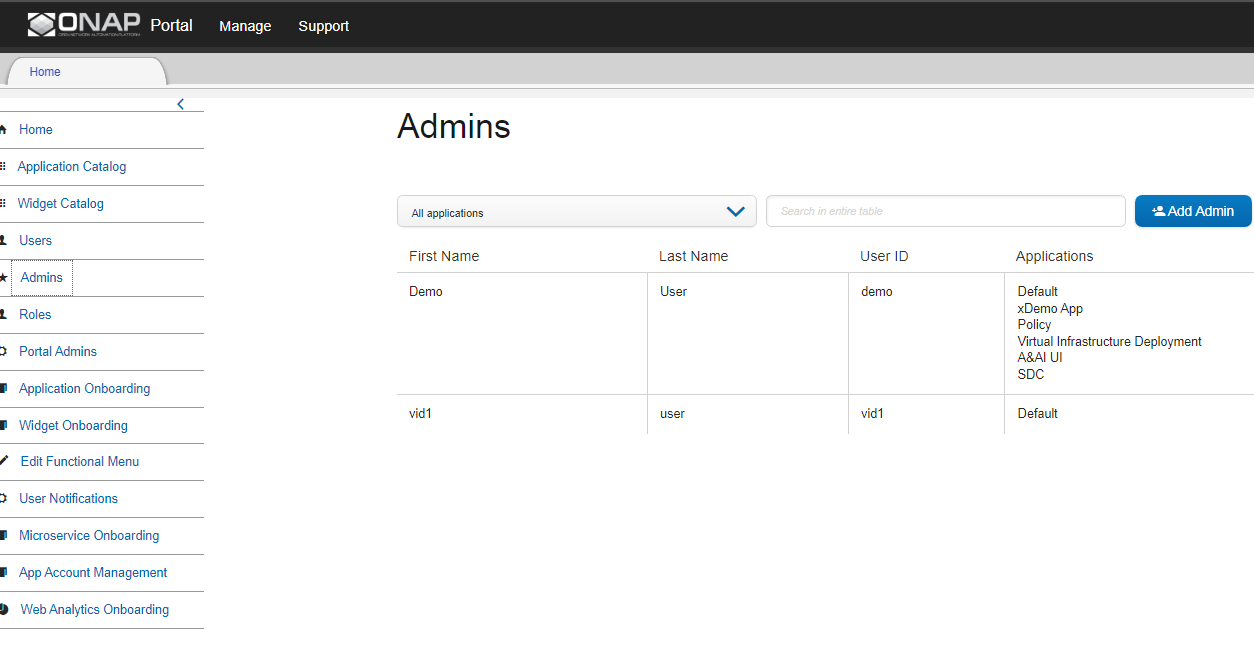Viewport: 1254px width, 650px height.
Task: Click Default in vid1 row applications
Action: click(1038, 413)
